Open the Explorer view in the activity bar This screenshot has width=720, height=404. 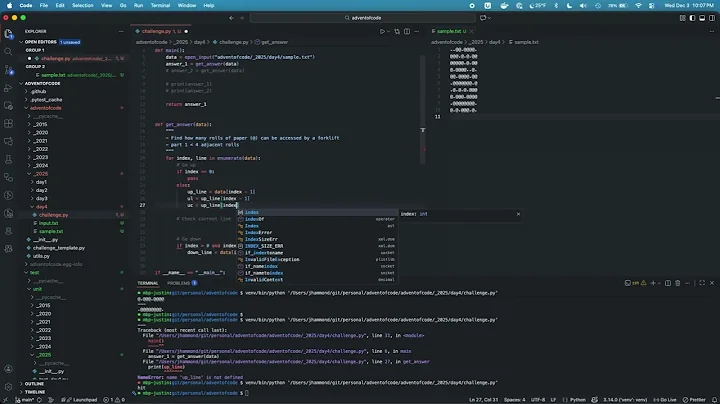click(x=8, y=34)
